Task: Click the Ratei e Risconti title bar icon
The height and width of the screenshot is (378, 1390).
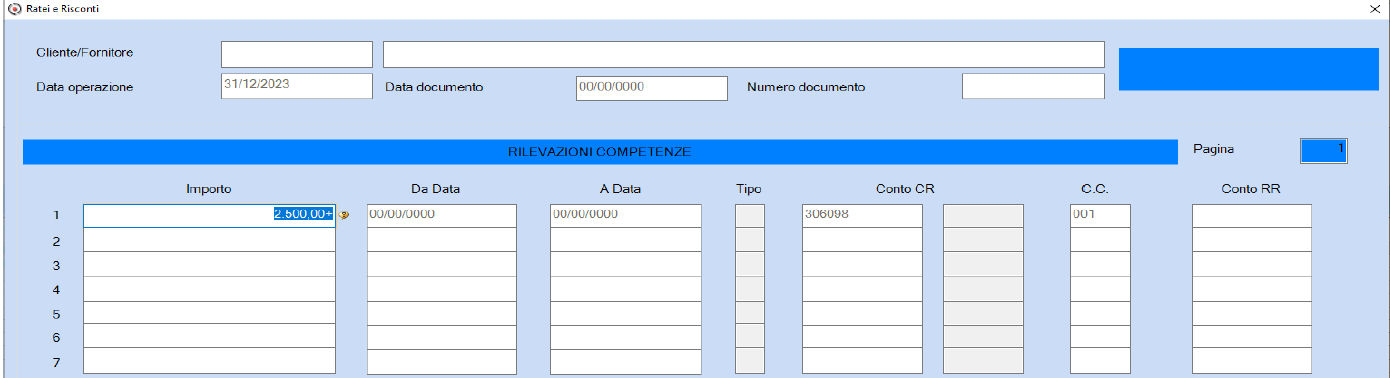Action: click(x=13, y=8)
